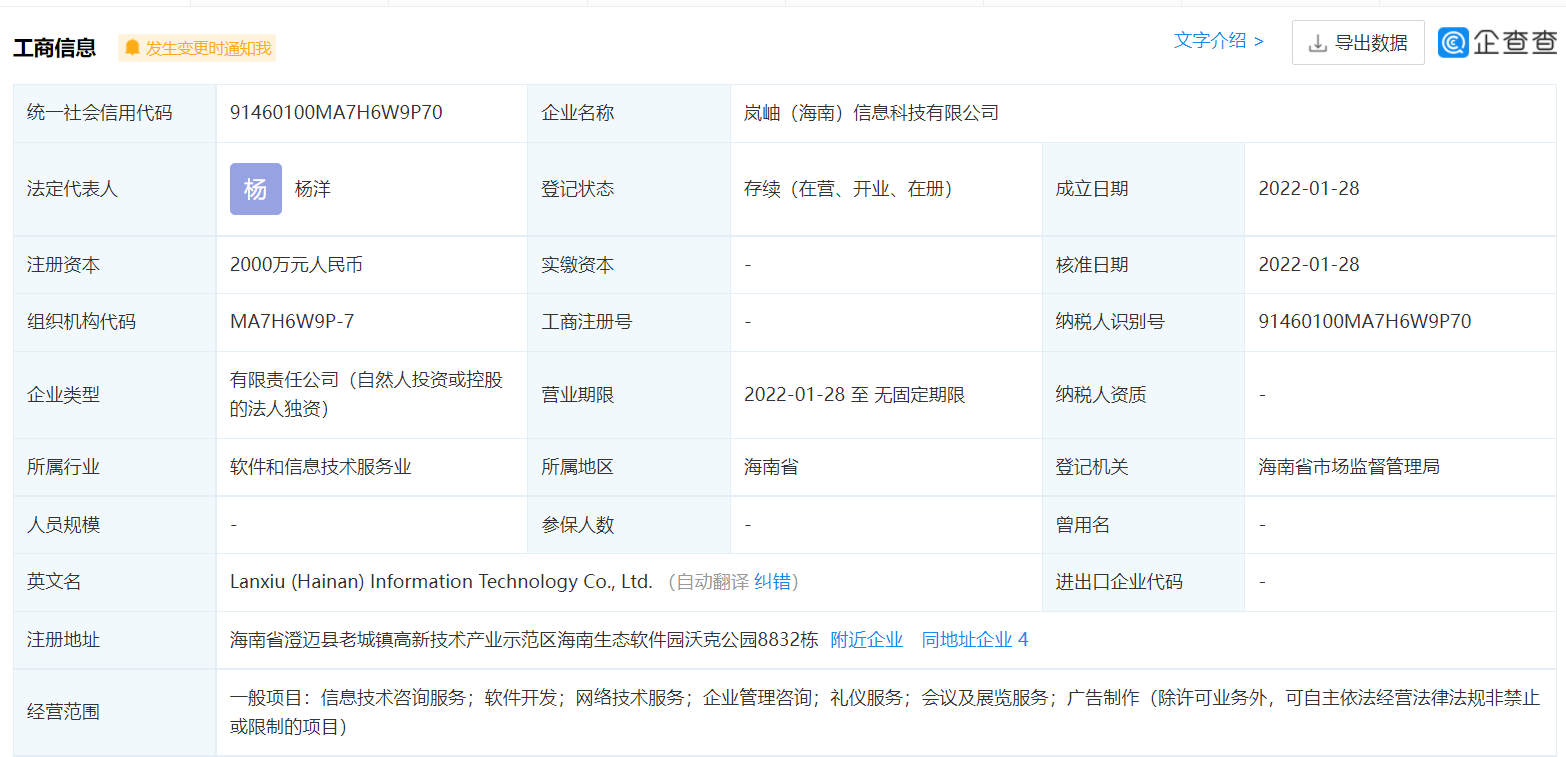Select the 杨 avatar of 法定代表人

(256, 189)
